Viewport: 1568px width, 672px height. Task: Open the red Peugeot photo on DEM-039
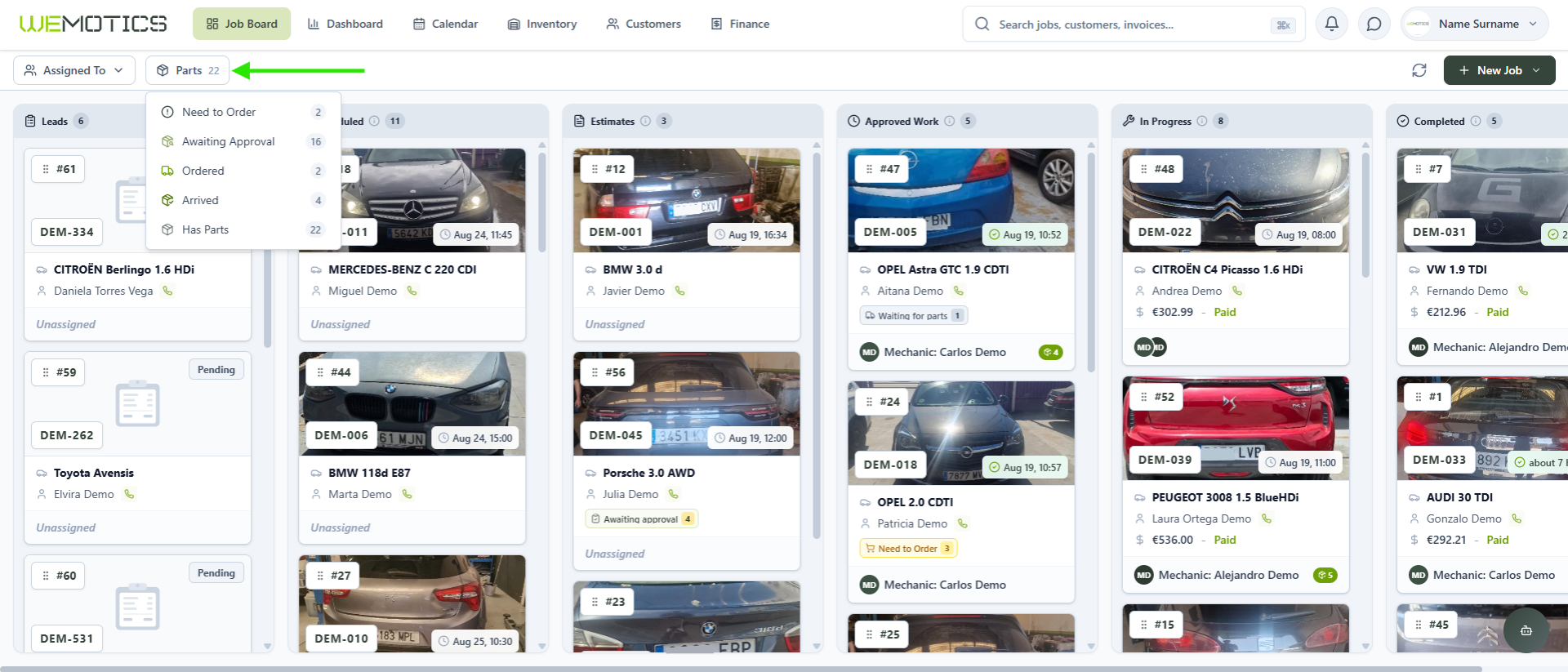[1236, 429]
